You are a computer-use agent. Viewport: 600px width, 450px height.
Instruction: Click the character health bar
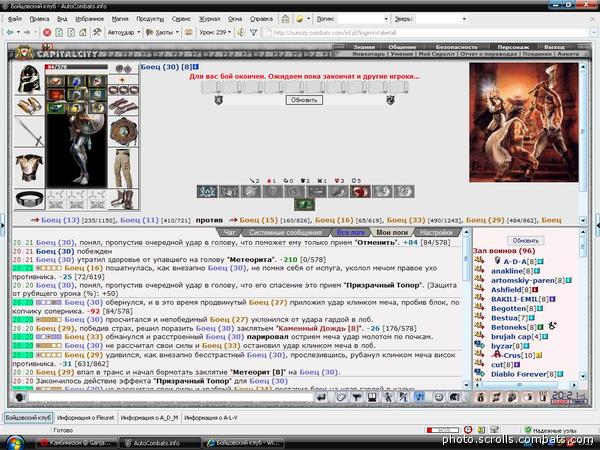tap(77, 67)
